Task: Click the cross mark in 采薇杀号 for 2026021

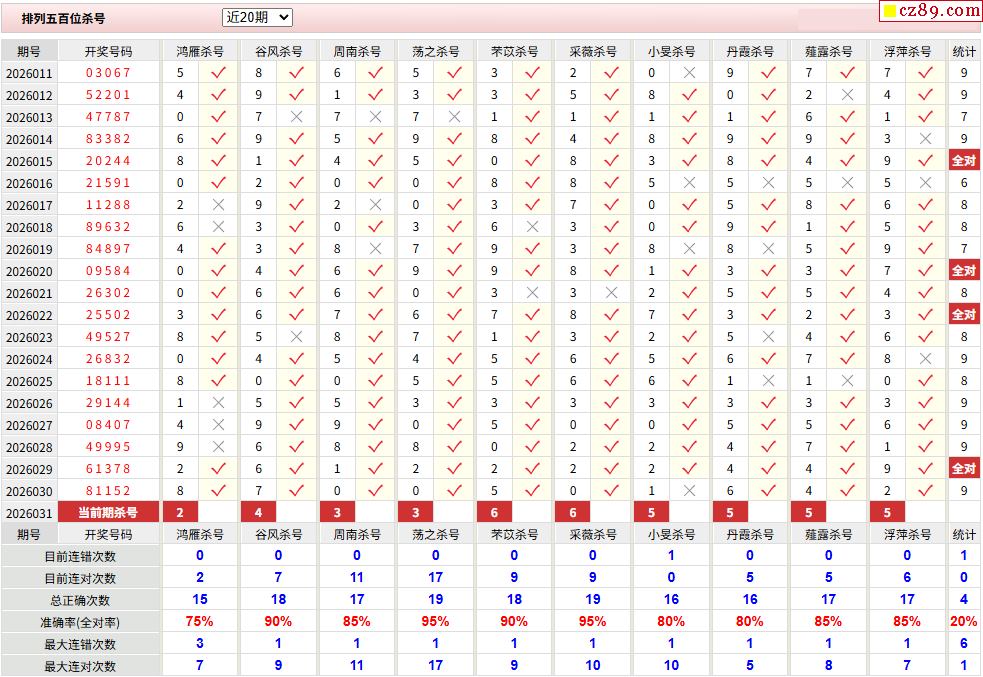Action: (x=611, y=293)
